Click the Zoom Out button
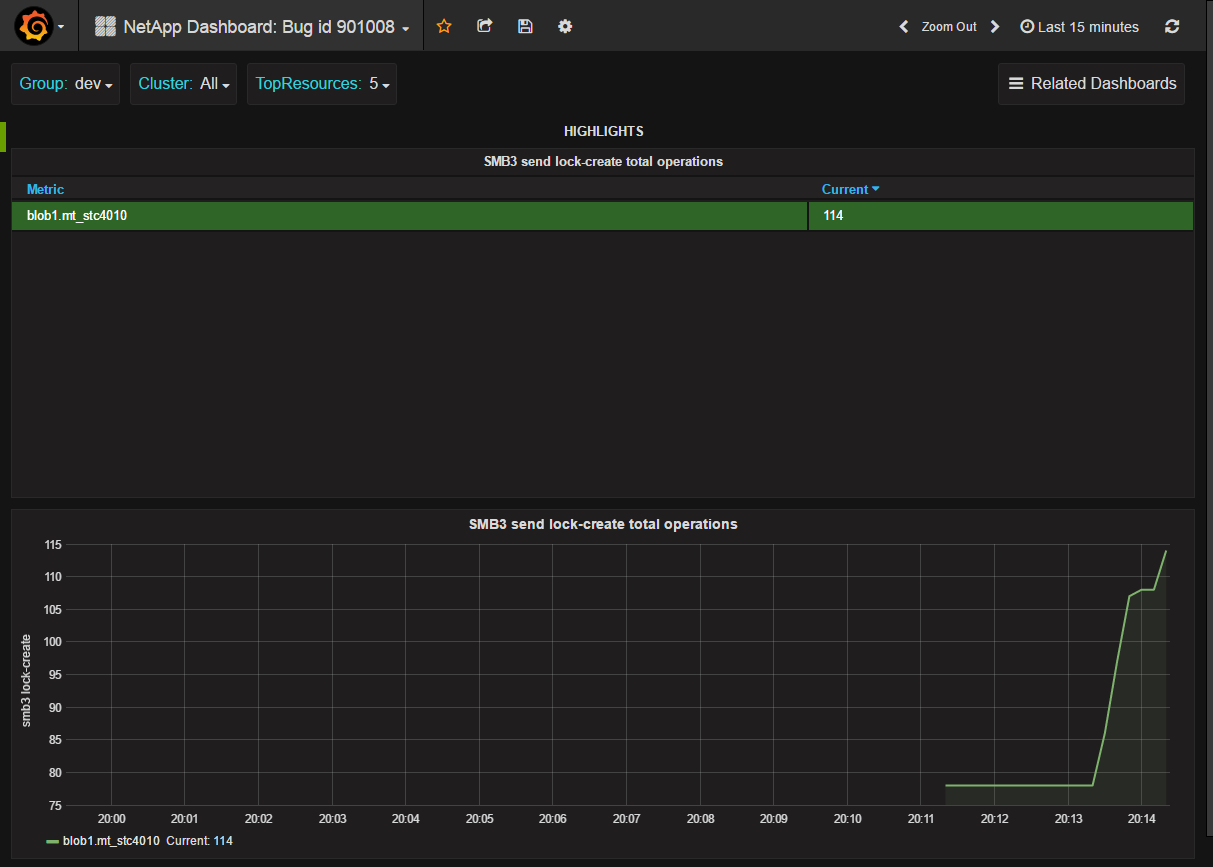Screen dimensions: 1213x867 (x=949, y=27)
